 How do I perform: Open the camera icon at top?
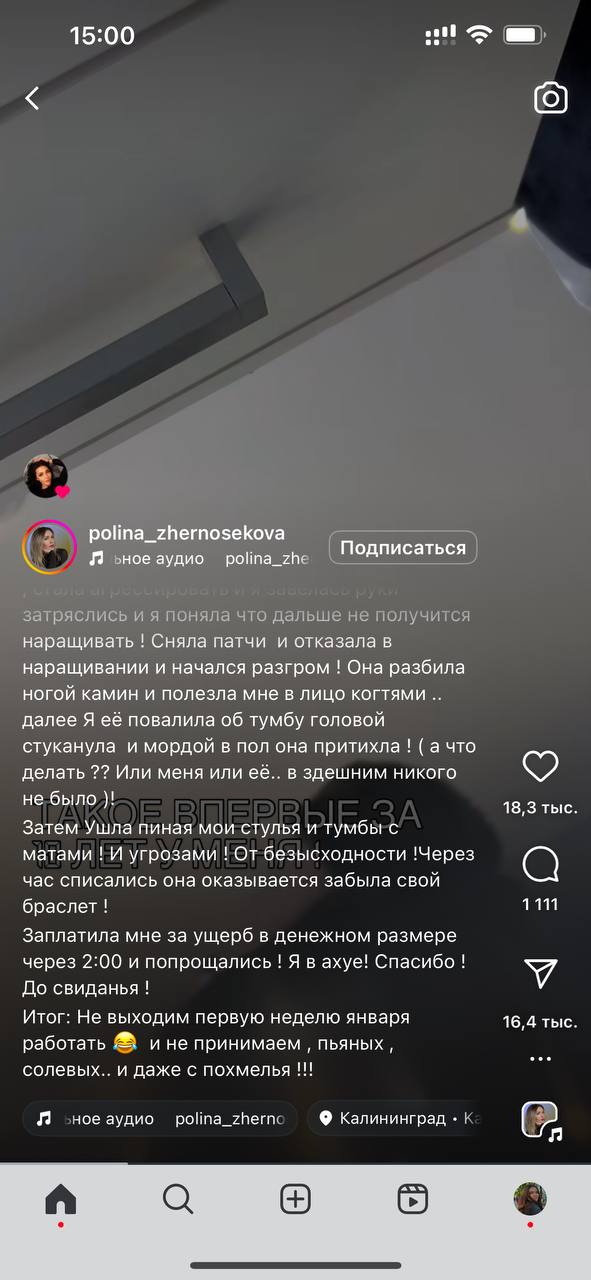(x=551, y=97)
